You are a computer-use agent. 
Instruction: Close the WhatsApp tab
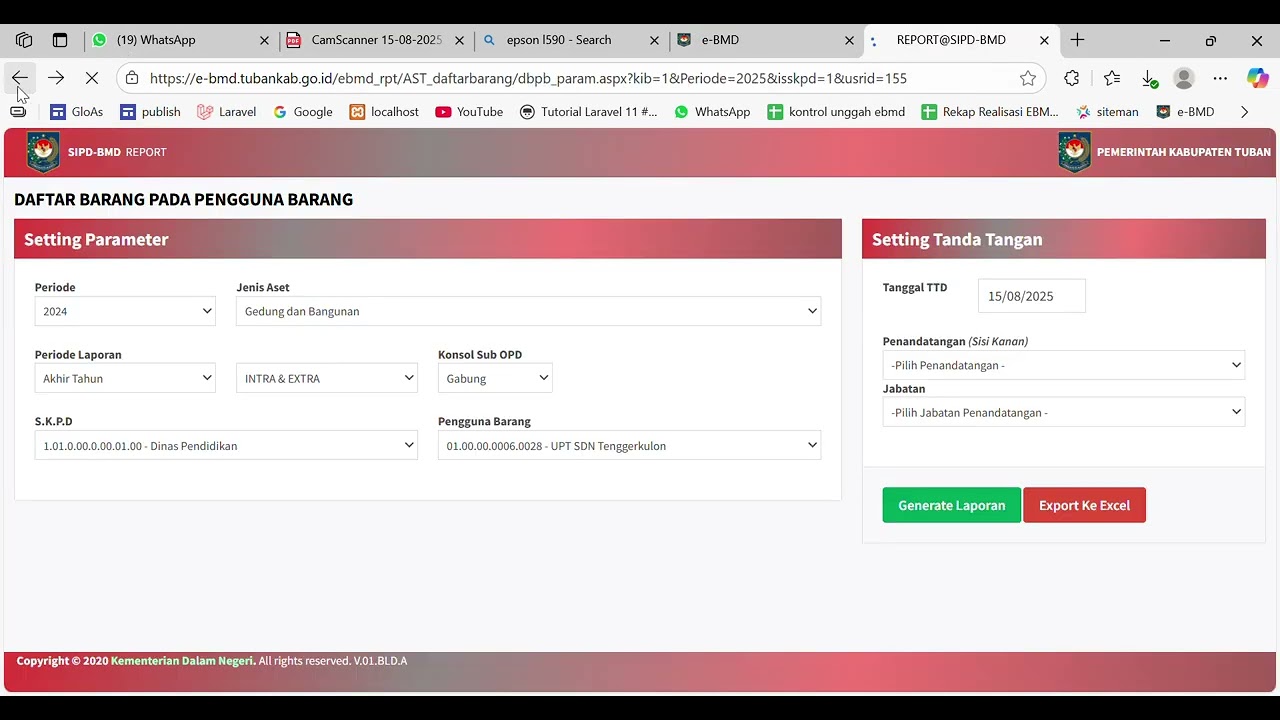click(264, 40)
